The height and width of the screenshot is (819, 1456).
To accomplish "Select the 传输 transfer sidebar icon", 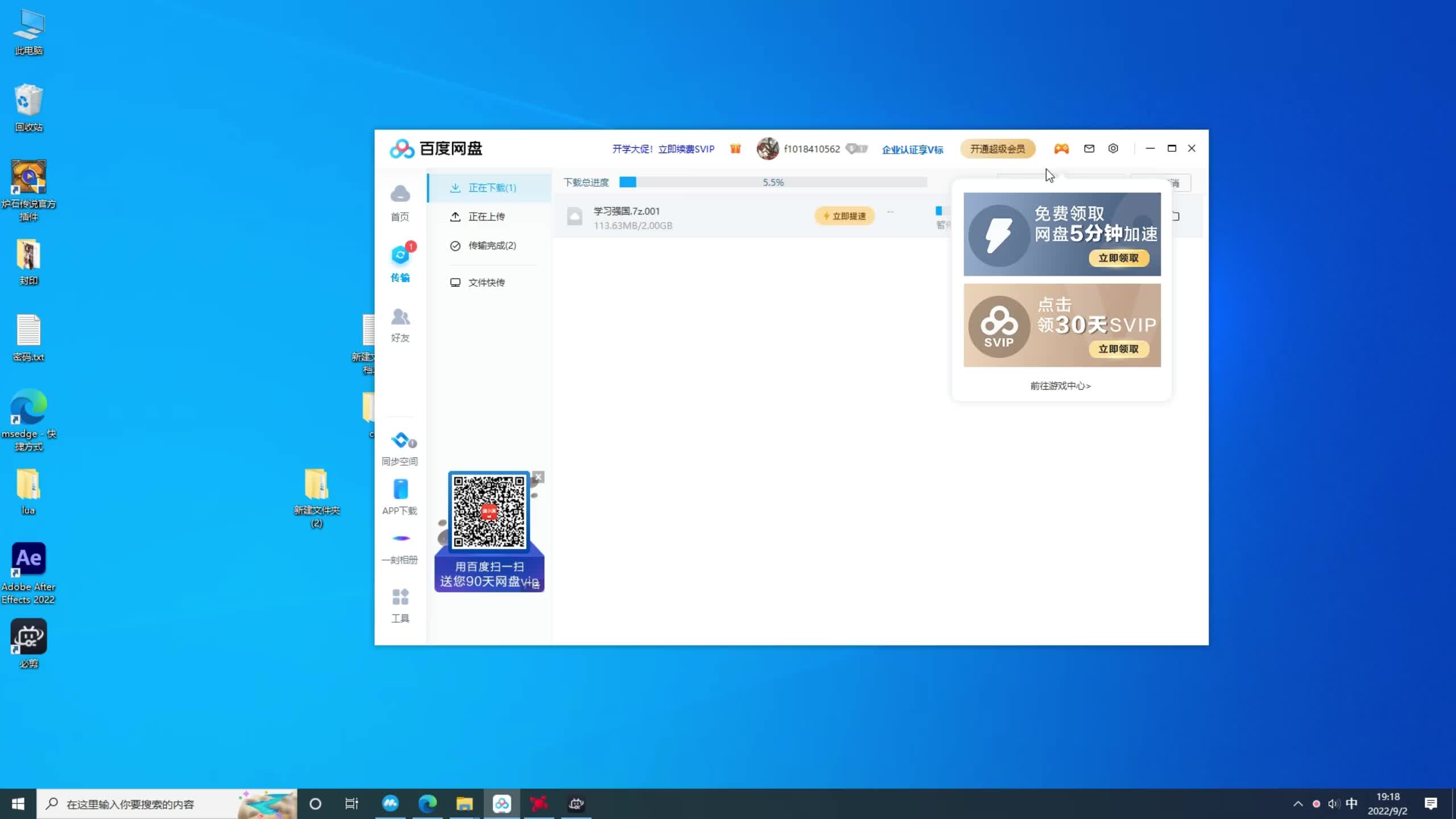I will pos(400,263).
